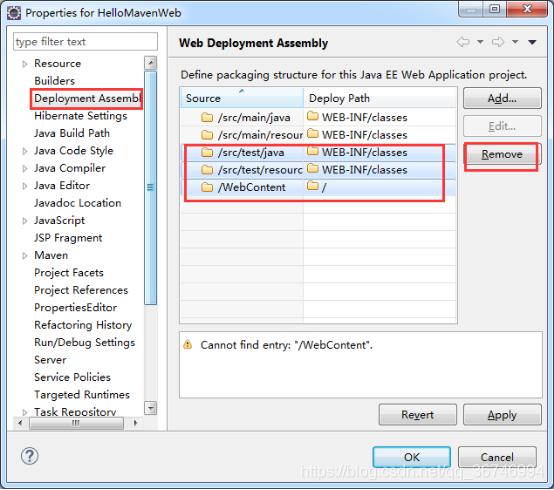Open the back history dropdown arrow
This screenshot has width=554, height=490.
[x=480, y=42]
